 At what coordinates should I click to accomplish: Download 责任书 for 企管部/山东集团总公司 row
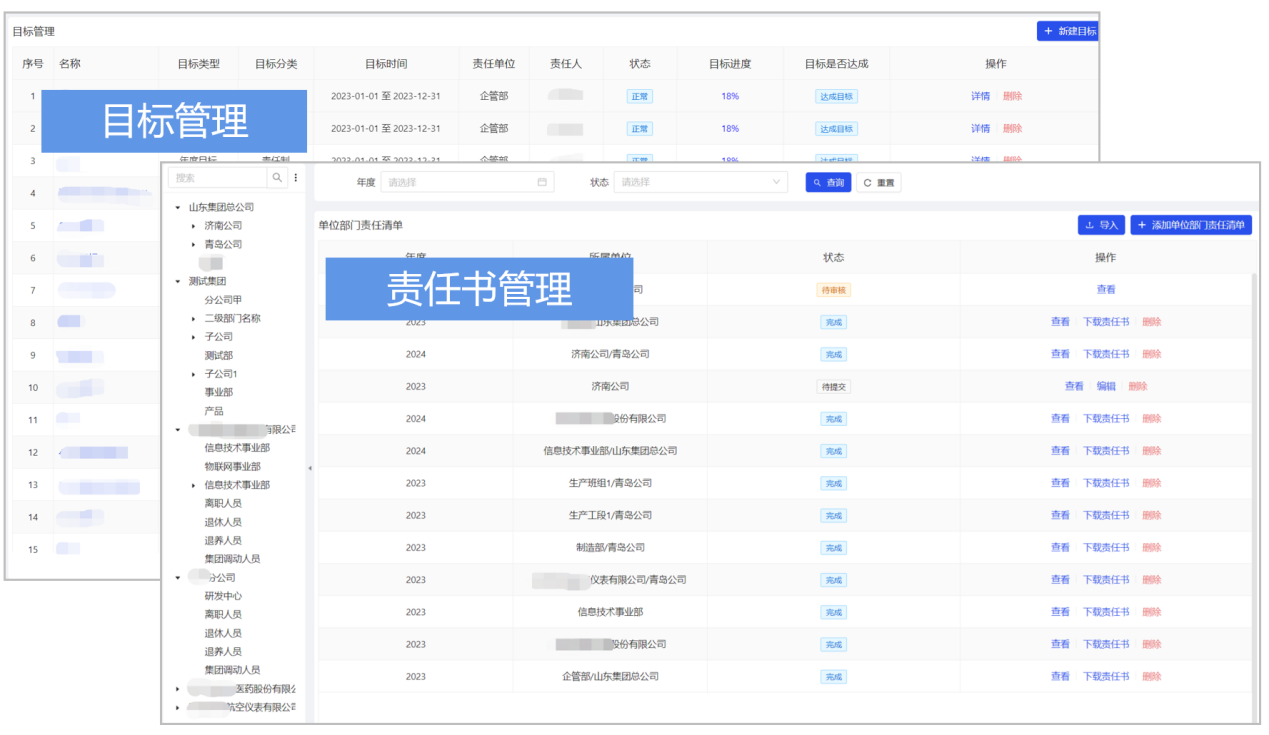[x=1106, y=677]
